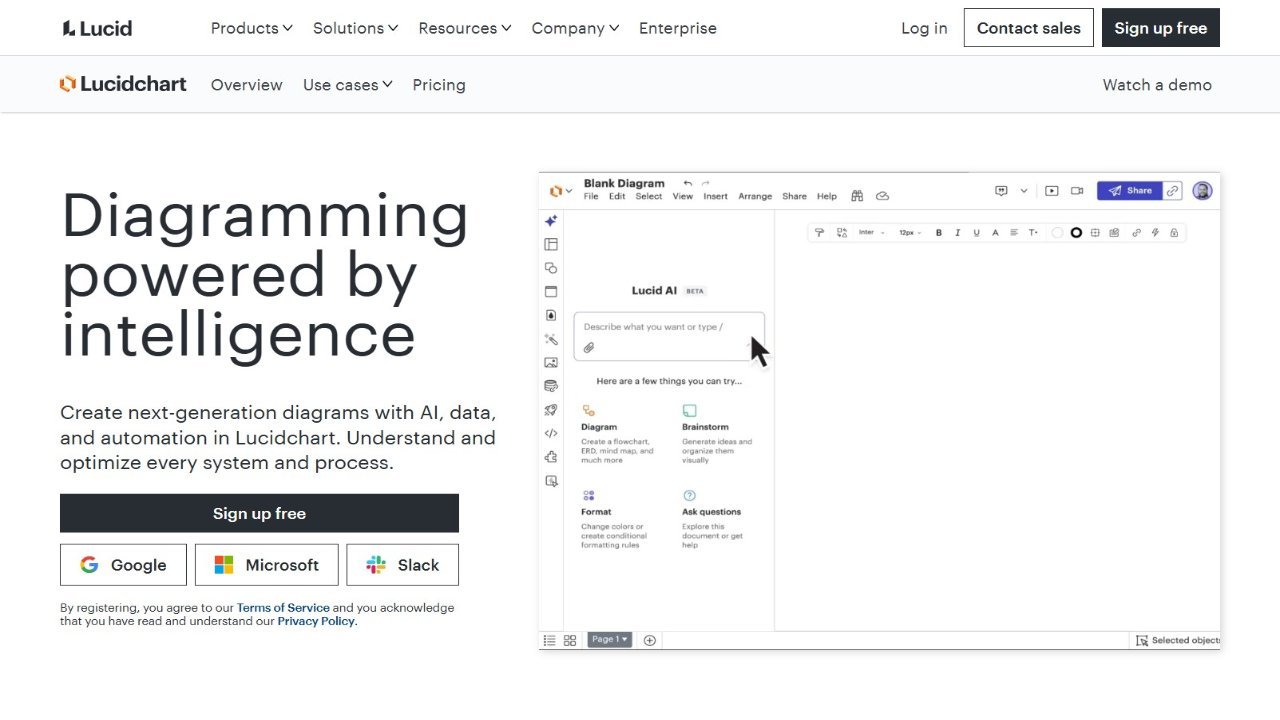
Task: Expand the Resources menu
Action: 465,28
